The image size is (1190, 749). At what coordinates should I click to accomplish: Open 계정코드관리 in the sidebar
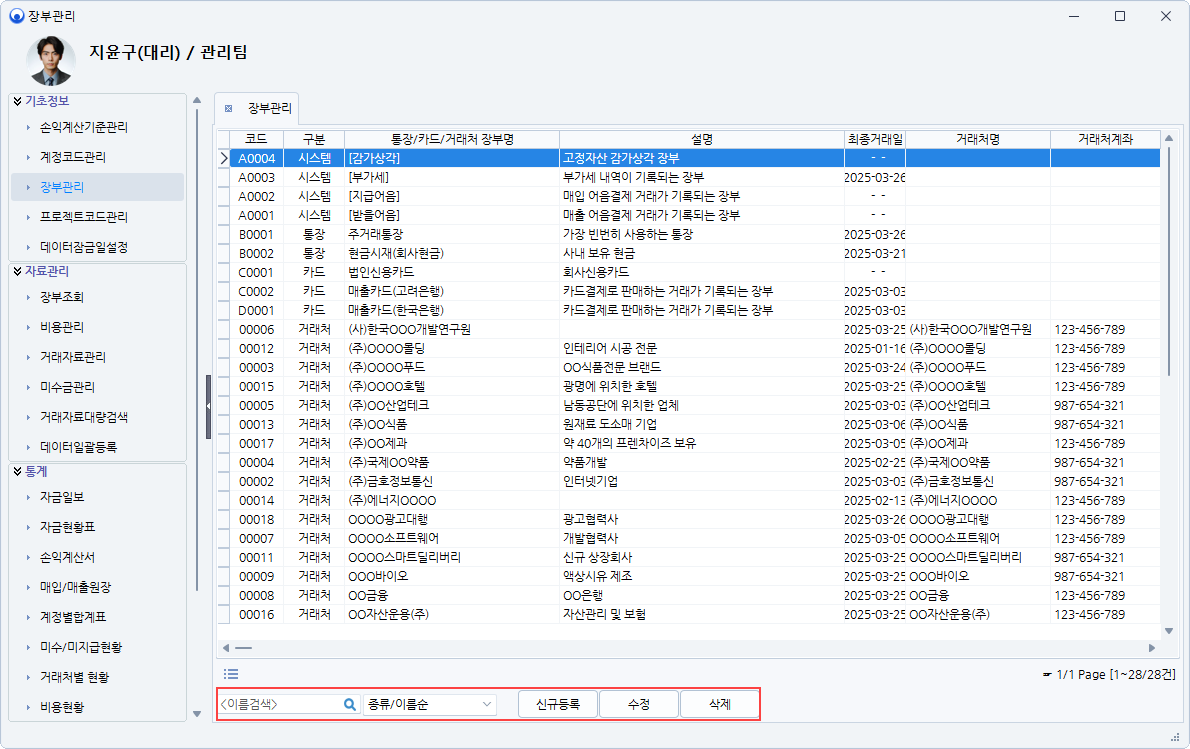pyautogui.click(x=73, y=157)
